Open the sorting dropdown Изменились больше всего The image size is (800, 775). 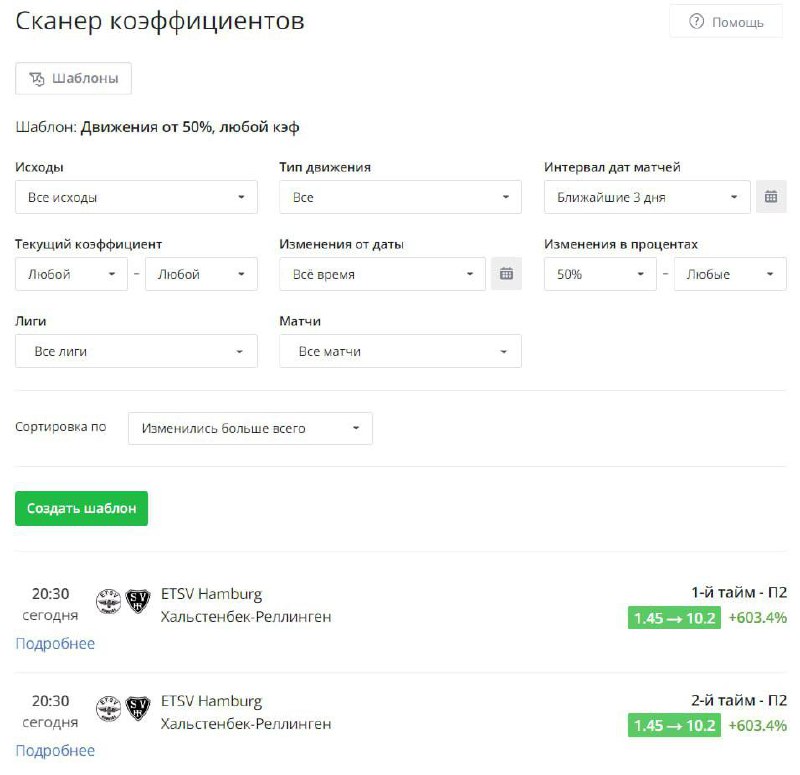coord(250,428)
